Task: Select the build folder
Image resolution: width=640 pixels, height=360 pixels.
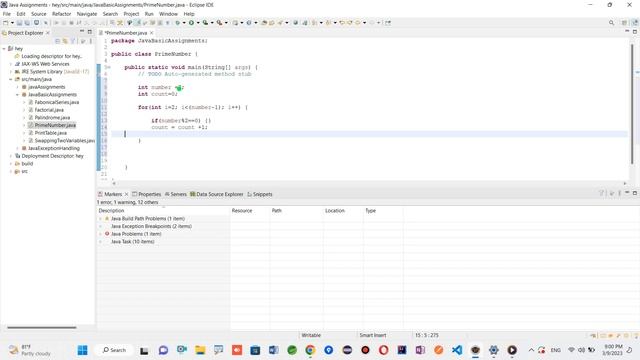Action: click(27, 164)
